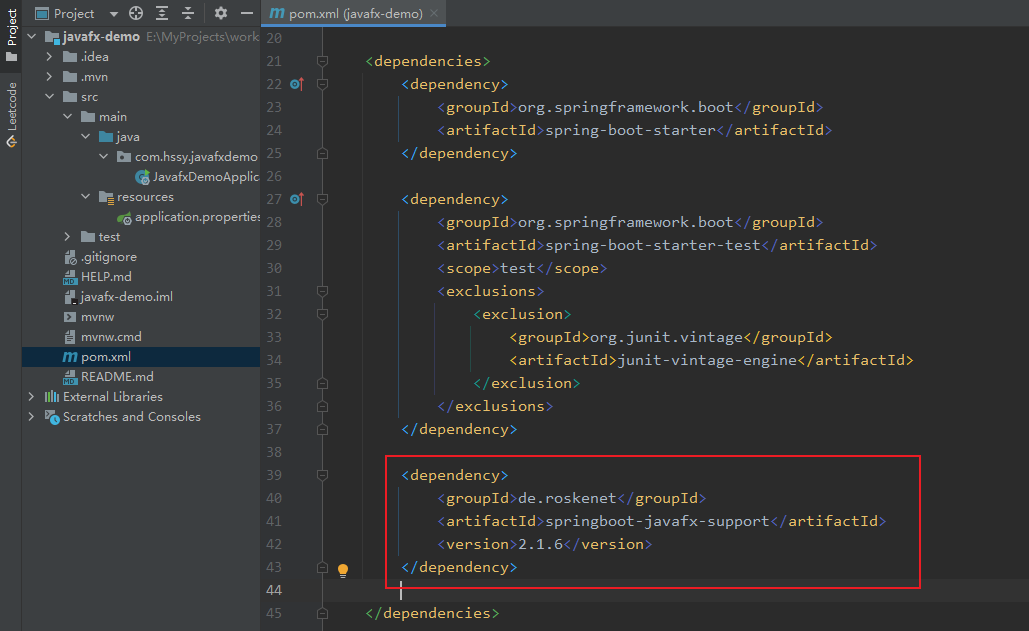Click the gutter override marker on line 22
This screenshot has height=631, width=1029.
(297, 84)
